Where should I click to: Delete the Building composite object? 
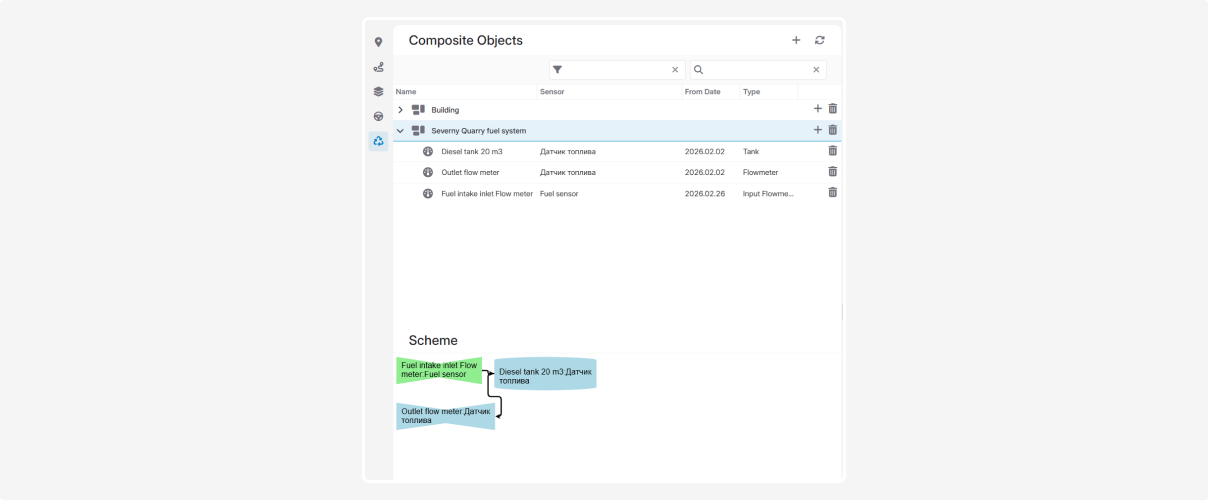pos(833,109)
